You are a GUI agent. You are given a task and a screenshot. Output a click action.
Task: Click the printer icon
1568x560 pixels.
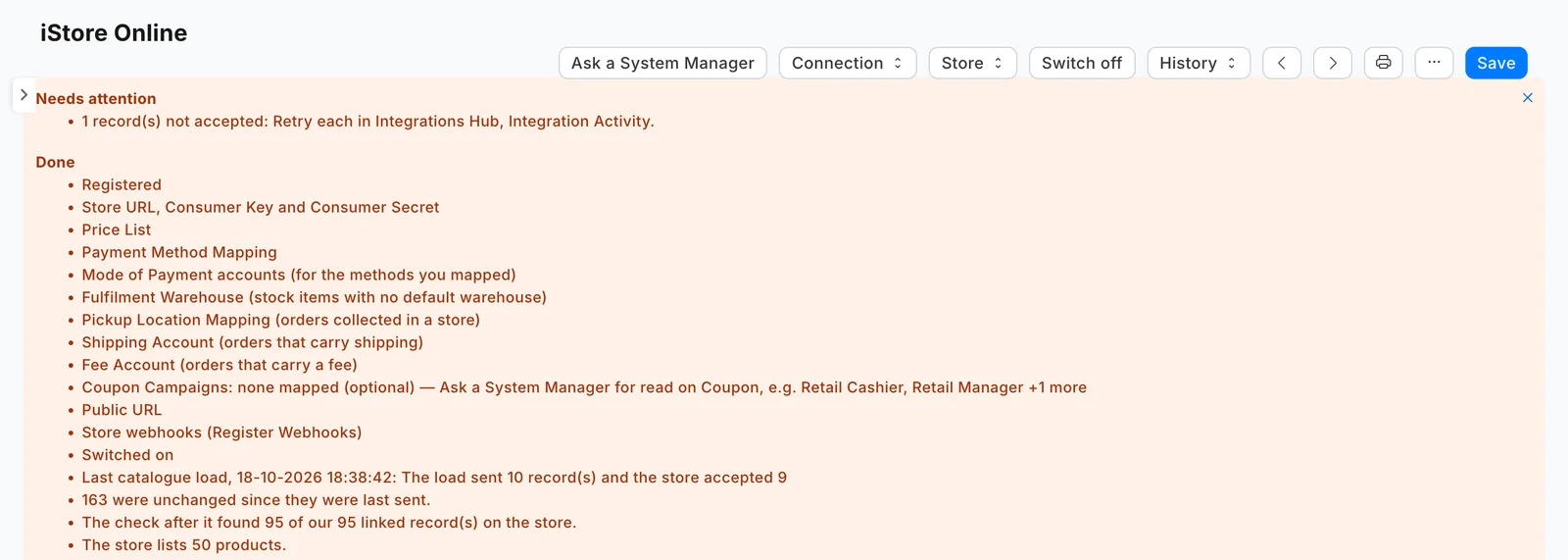(x=1384, y=63)
